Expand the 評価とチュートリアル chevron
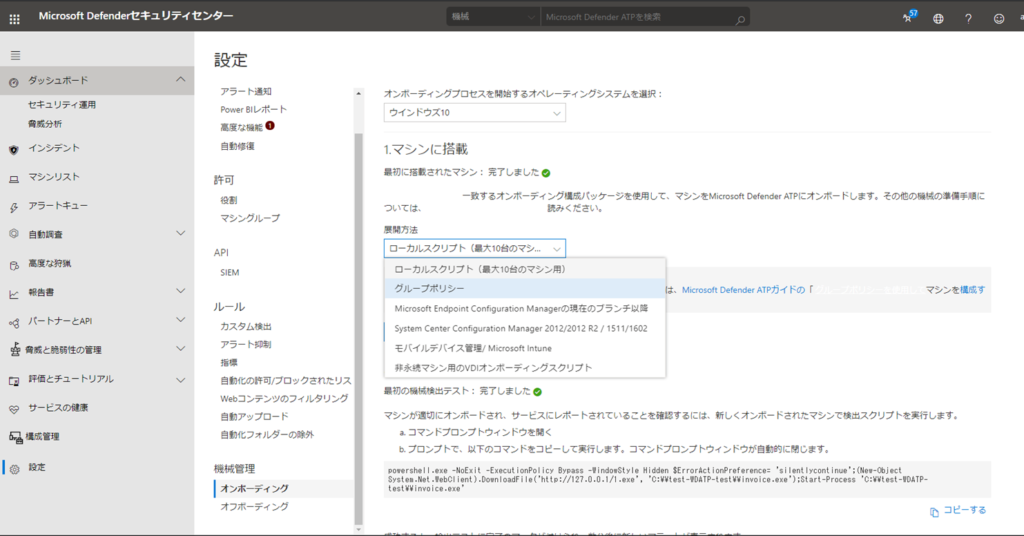This screenshot has height=536, width=1024. point(180,379)
